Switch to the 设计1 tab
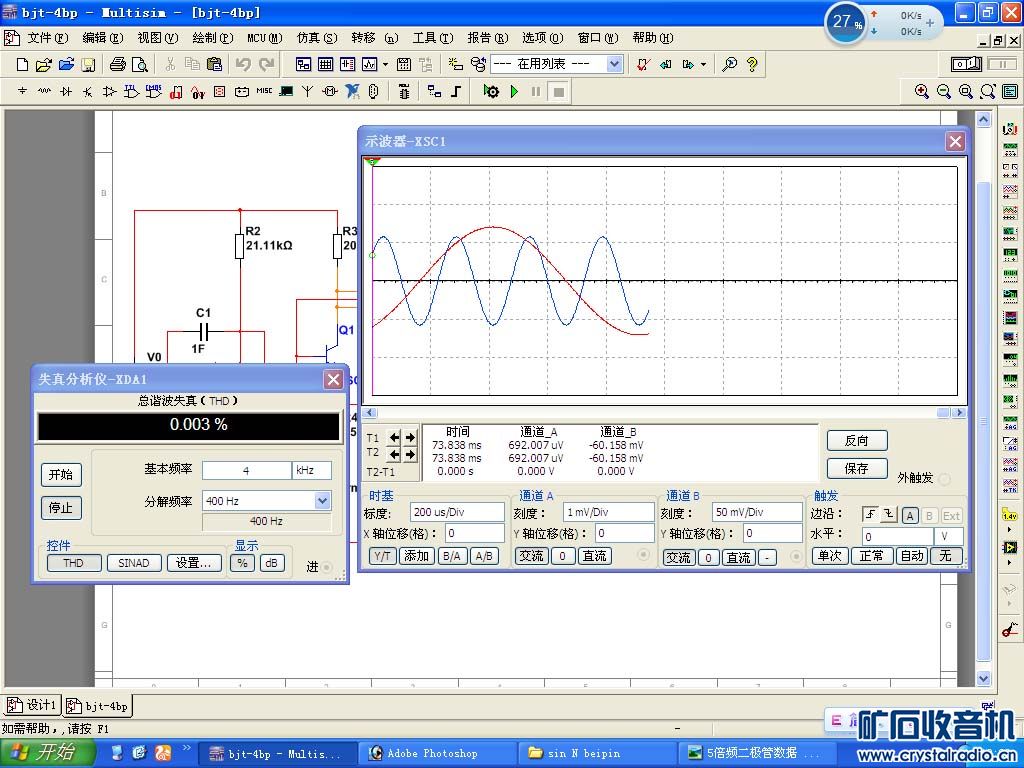The height and width of the screenshot is (768, 1024). 33,705
